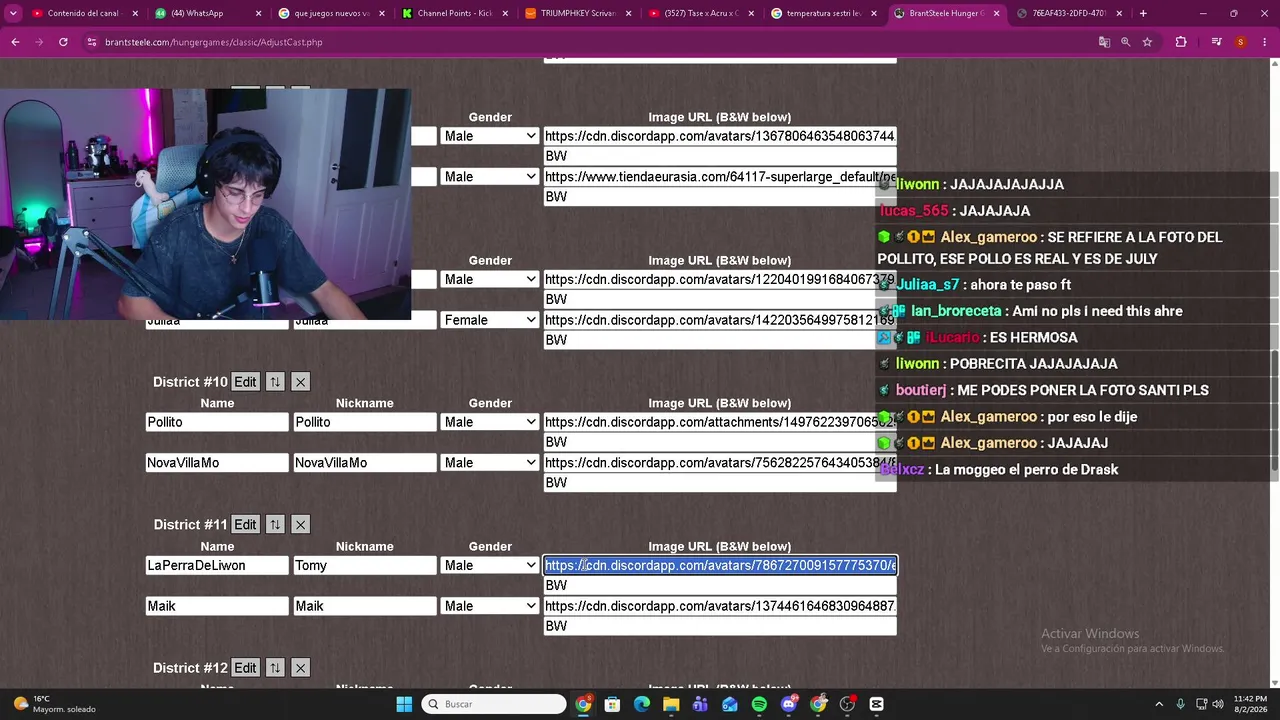Switch to the TRIUMPHKEY Scrivan tab
The width and height of the screenshot is (1280, 720).
click(x=577, y=13)
